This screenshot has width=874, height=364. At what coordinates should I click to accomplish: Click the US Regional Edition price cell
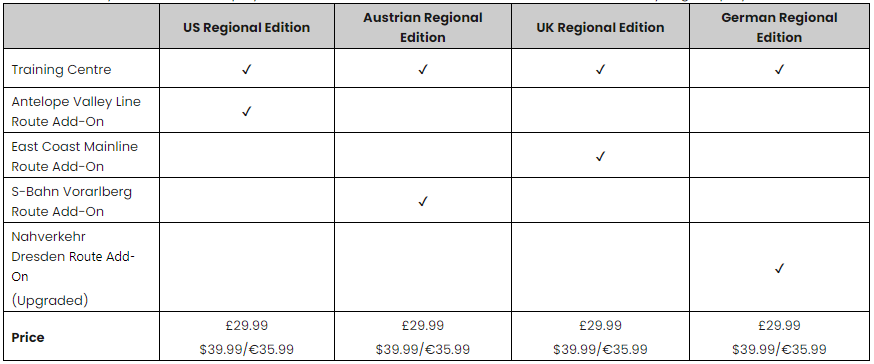(246, 337)
